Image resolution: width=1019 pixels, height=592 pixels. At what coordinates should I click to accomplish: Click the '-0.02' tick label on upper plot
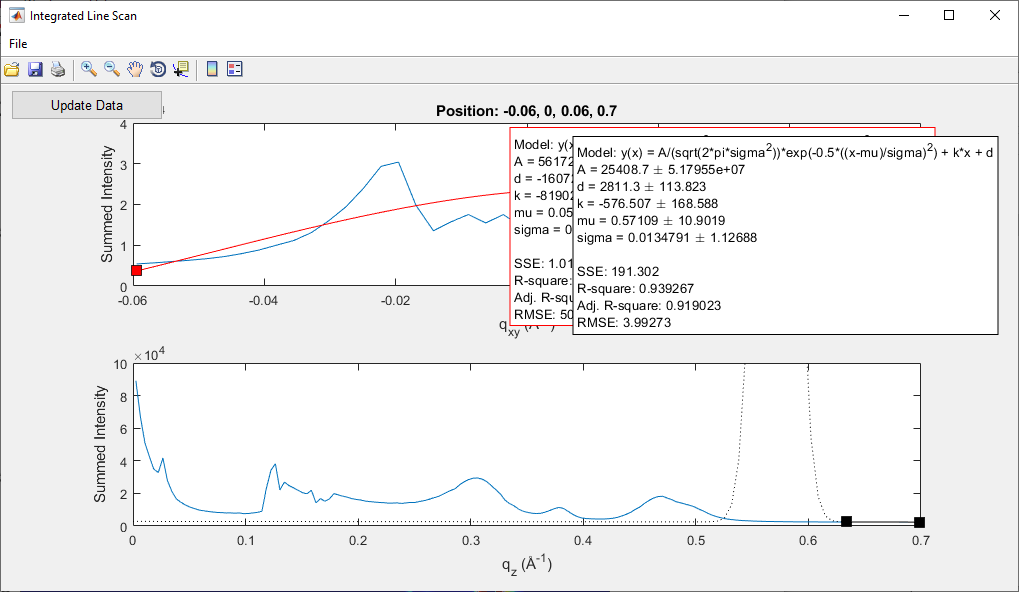395,301
